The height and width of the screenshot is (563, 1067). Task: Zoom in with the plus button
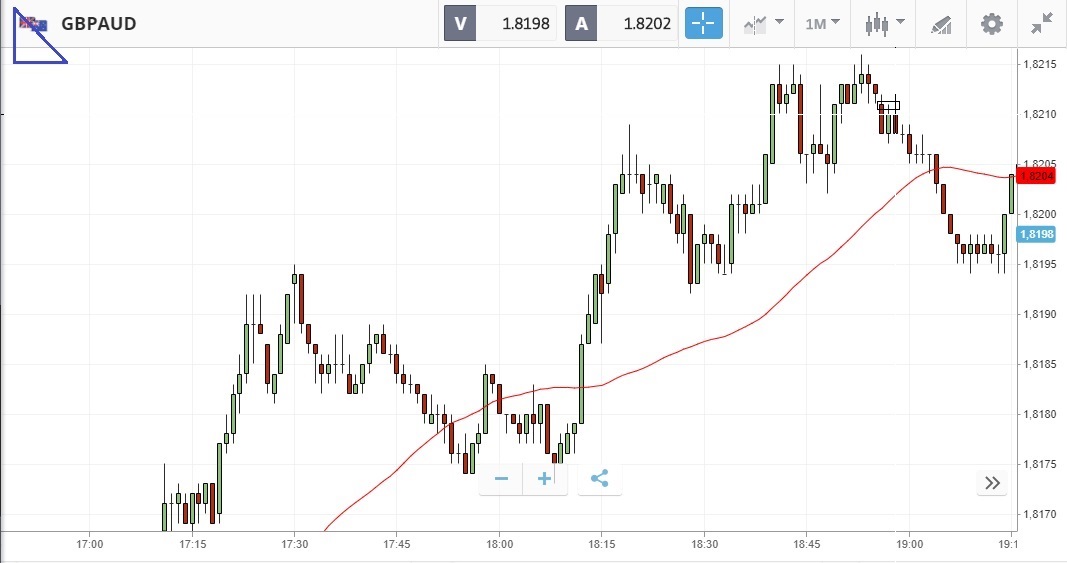coord(545,479)
